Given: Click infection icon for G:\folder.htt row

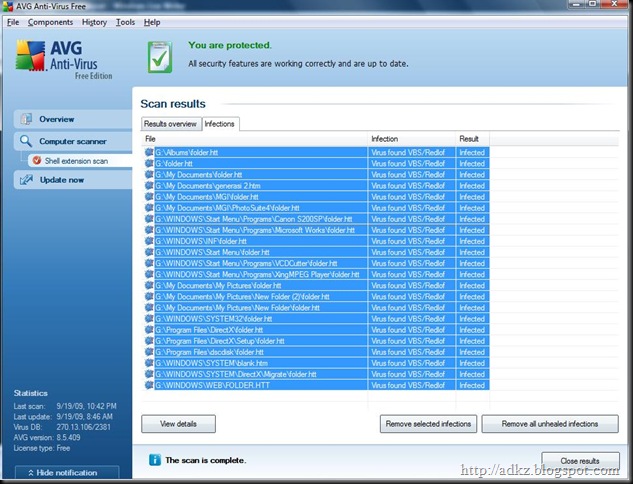Looking at the screenshot, I should (149, 163).
